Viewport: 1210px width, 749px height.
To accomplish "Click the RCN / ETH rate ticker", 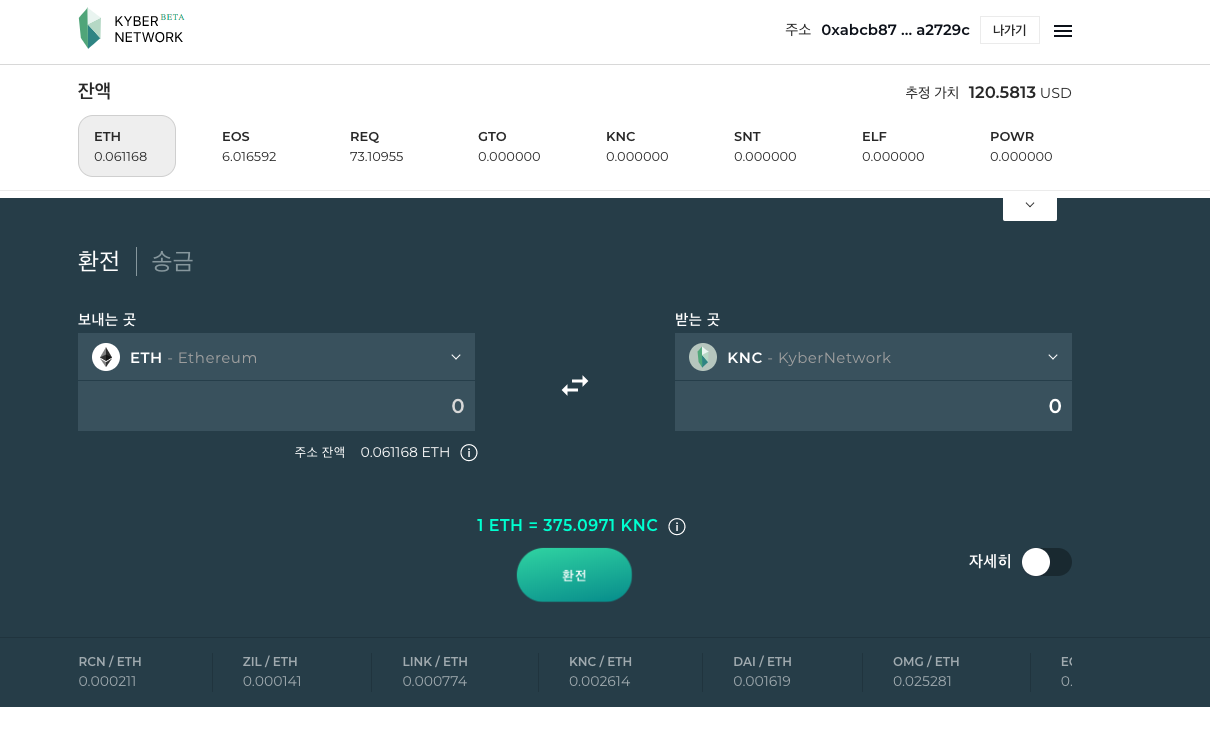I will tap(110, 671).
